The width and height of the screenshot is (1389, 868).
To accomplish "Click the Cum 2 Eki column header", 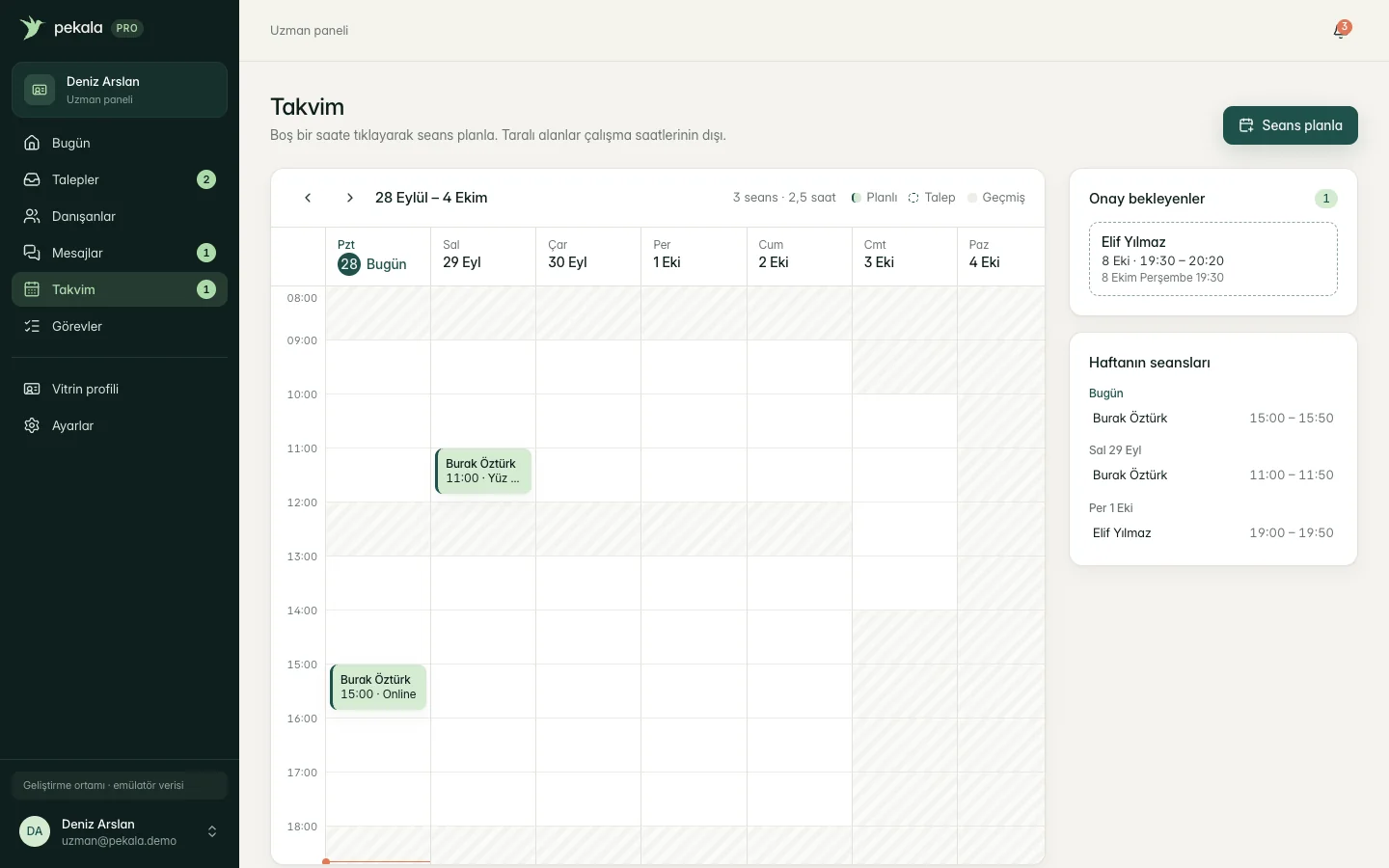I will click(x=800, y=257).
